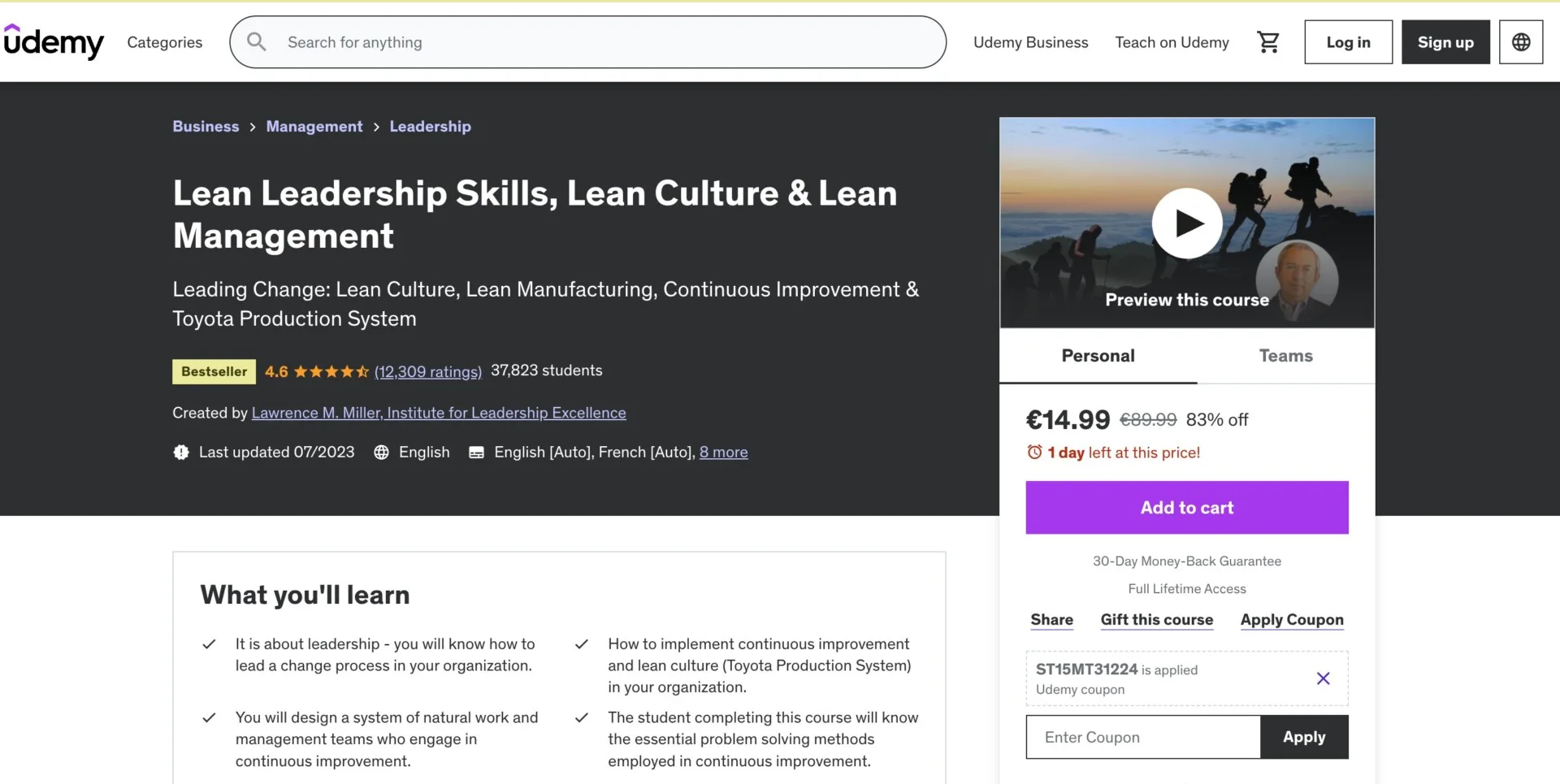Expand the 8 more subtitle languages
Viewport: 1560px width, 784px height.
click(x=723, y=453)
